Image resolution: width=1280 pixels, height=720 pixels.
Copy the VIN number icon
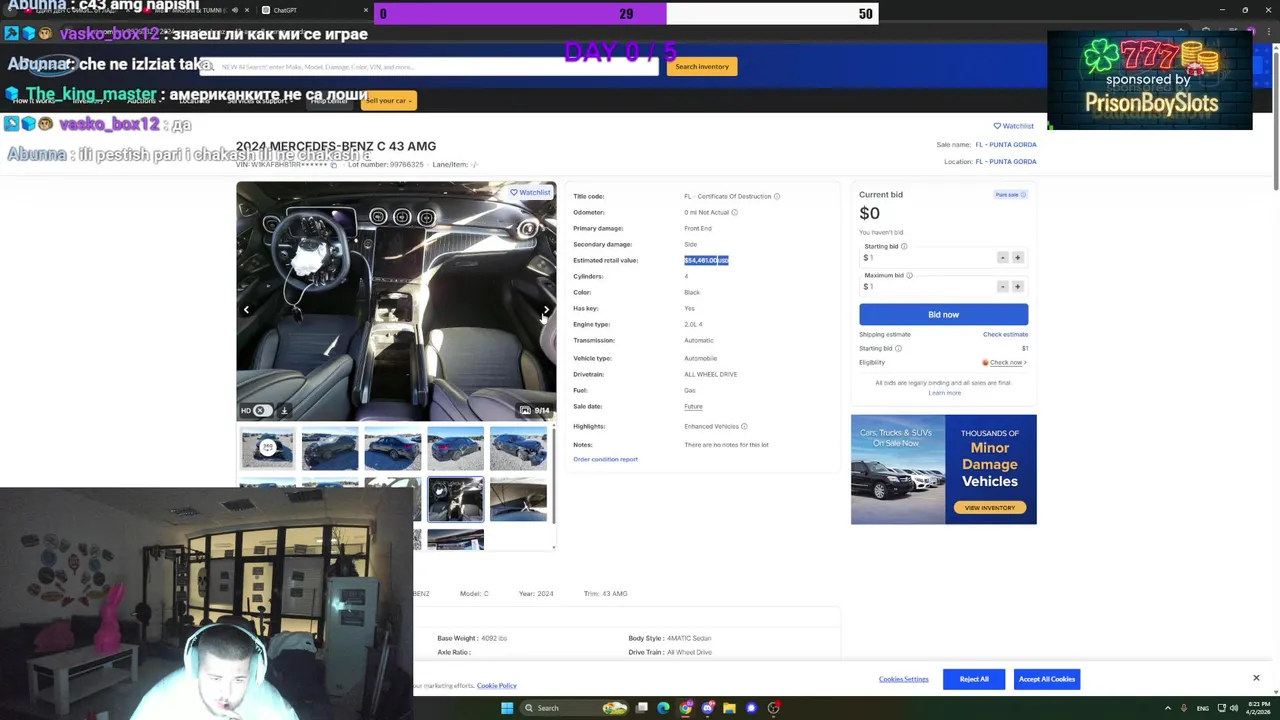334,165
